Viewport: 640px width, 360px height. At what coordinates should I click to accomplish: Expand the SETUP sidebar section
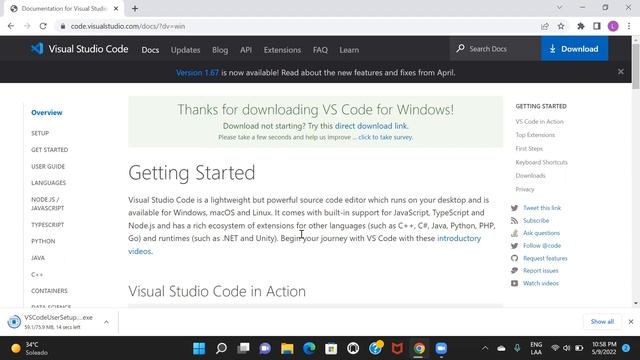40,133
